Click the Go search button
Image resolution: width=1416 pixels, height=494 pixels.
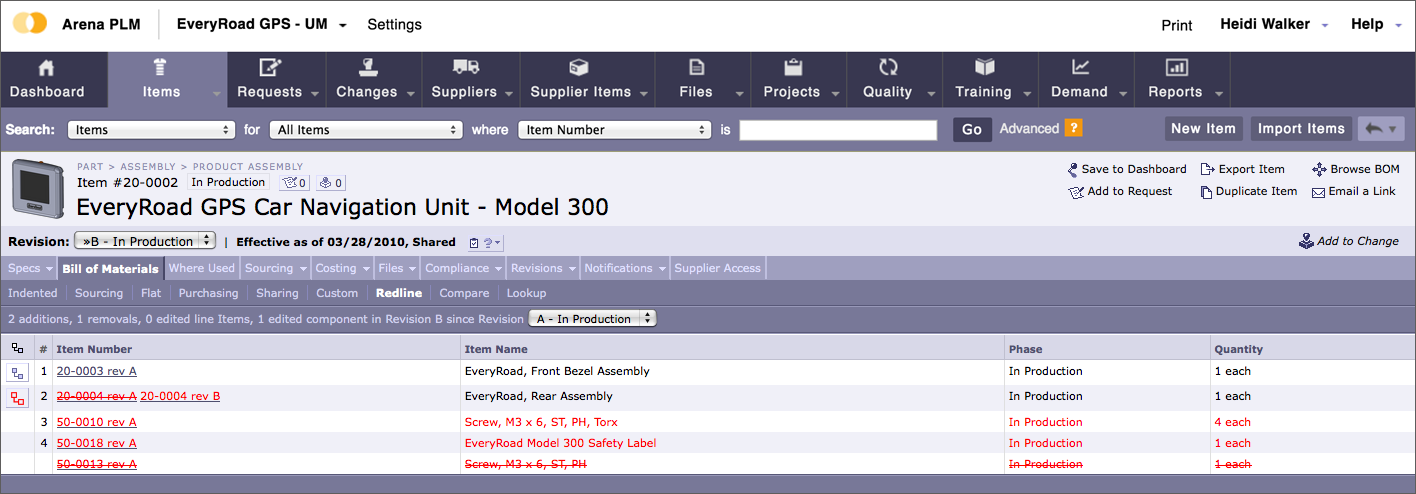(972, 129)
